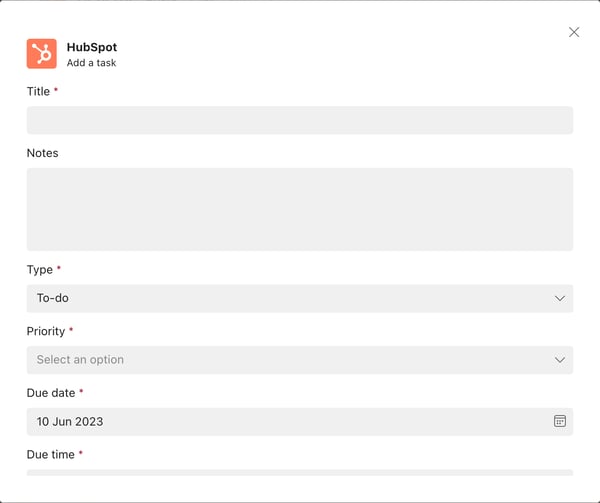600x503 pixels.
Task: Click the chevron arrow in the Type field
Action: pyautogui.click(x=560, y=298)
